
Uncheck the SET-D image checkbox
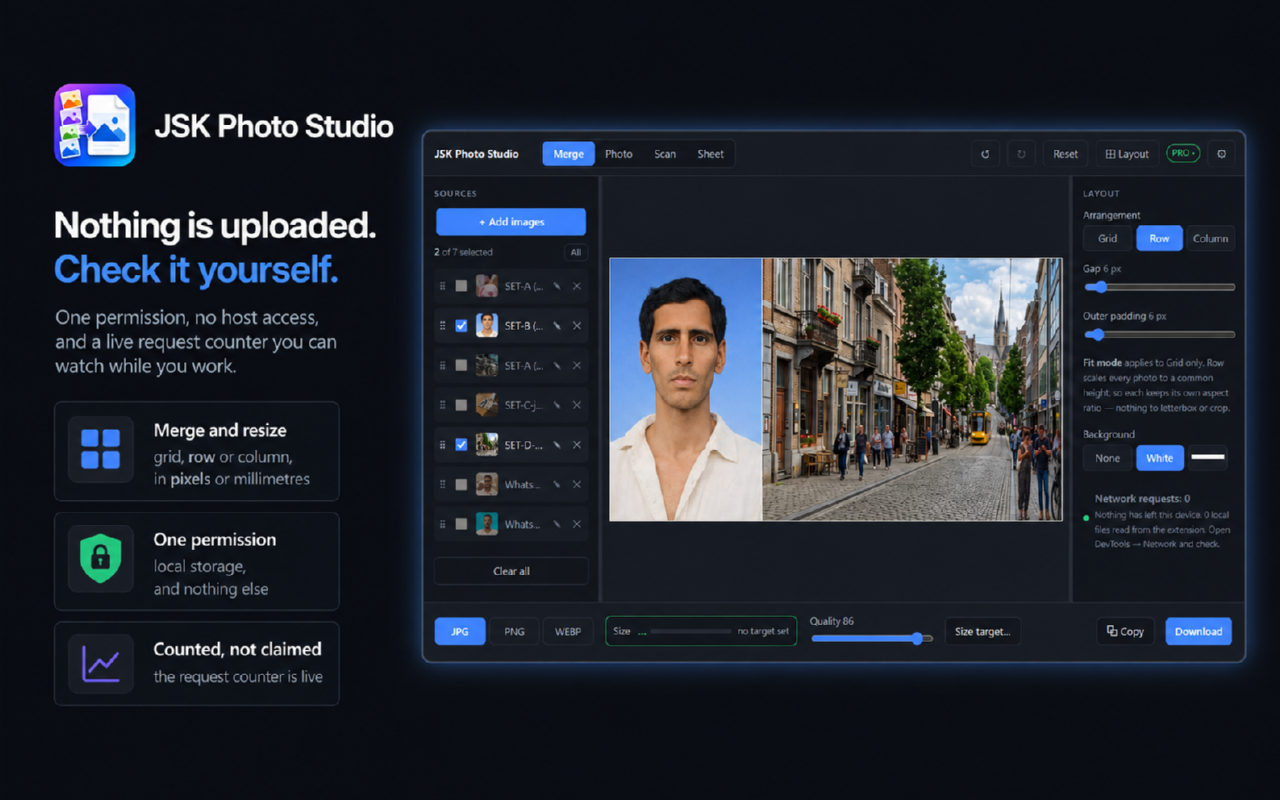coord(461,445)
